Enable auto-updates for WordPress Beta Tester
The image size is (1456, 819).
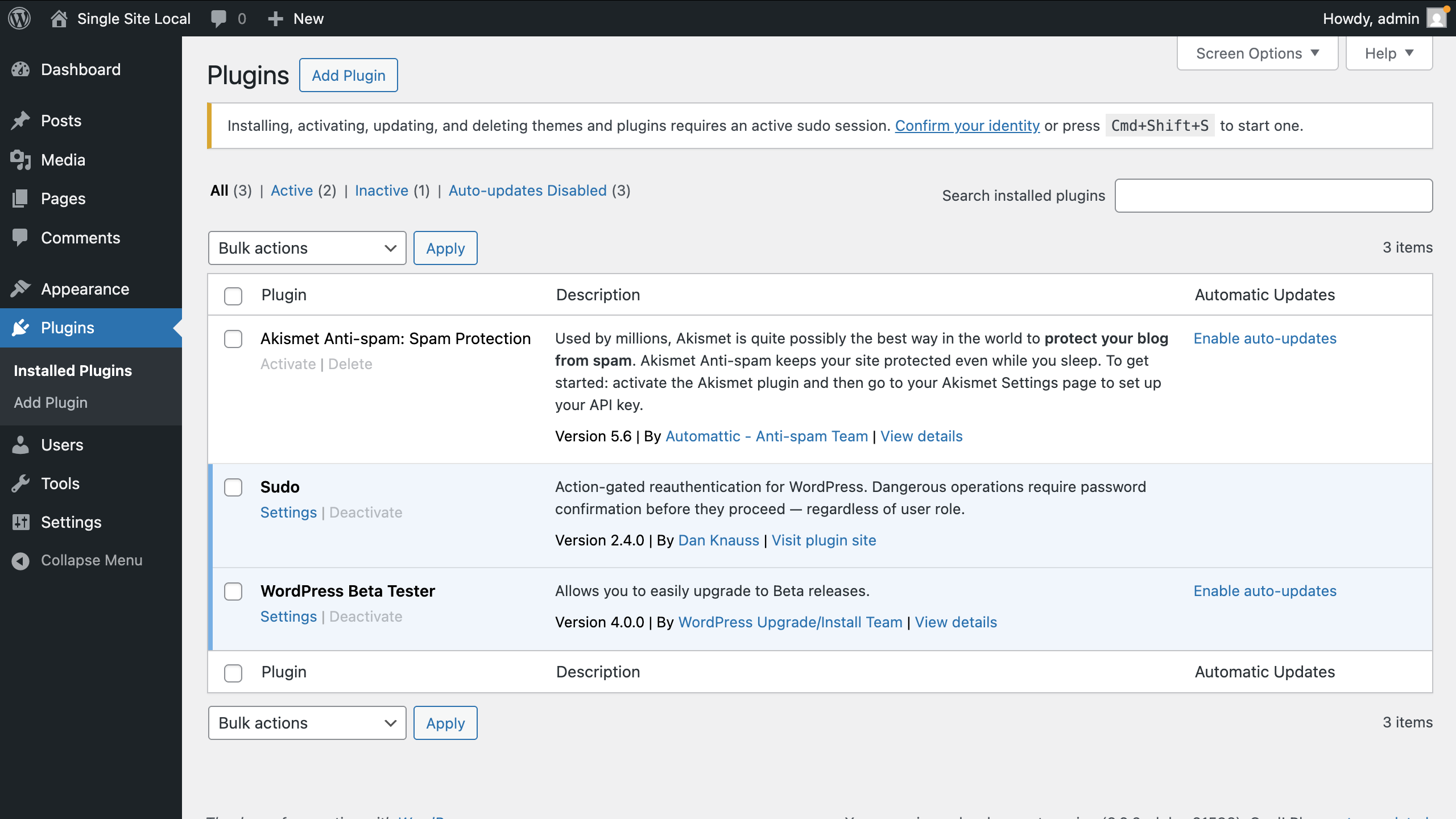1265,591
